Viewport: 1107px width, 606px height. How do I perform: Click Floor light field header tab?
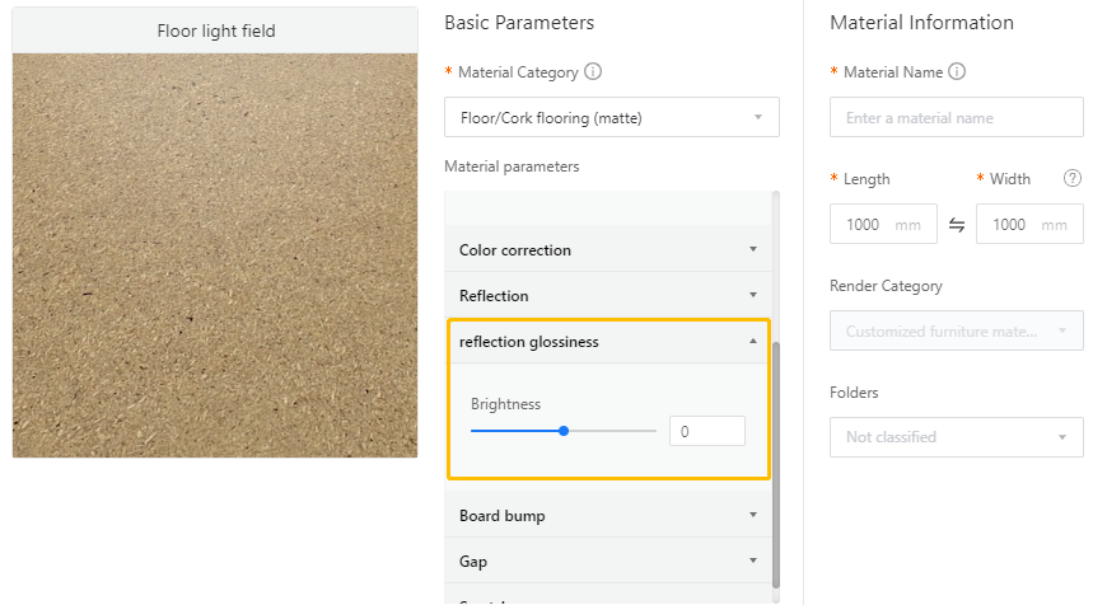coord(215,31)
